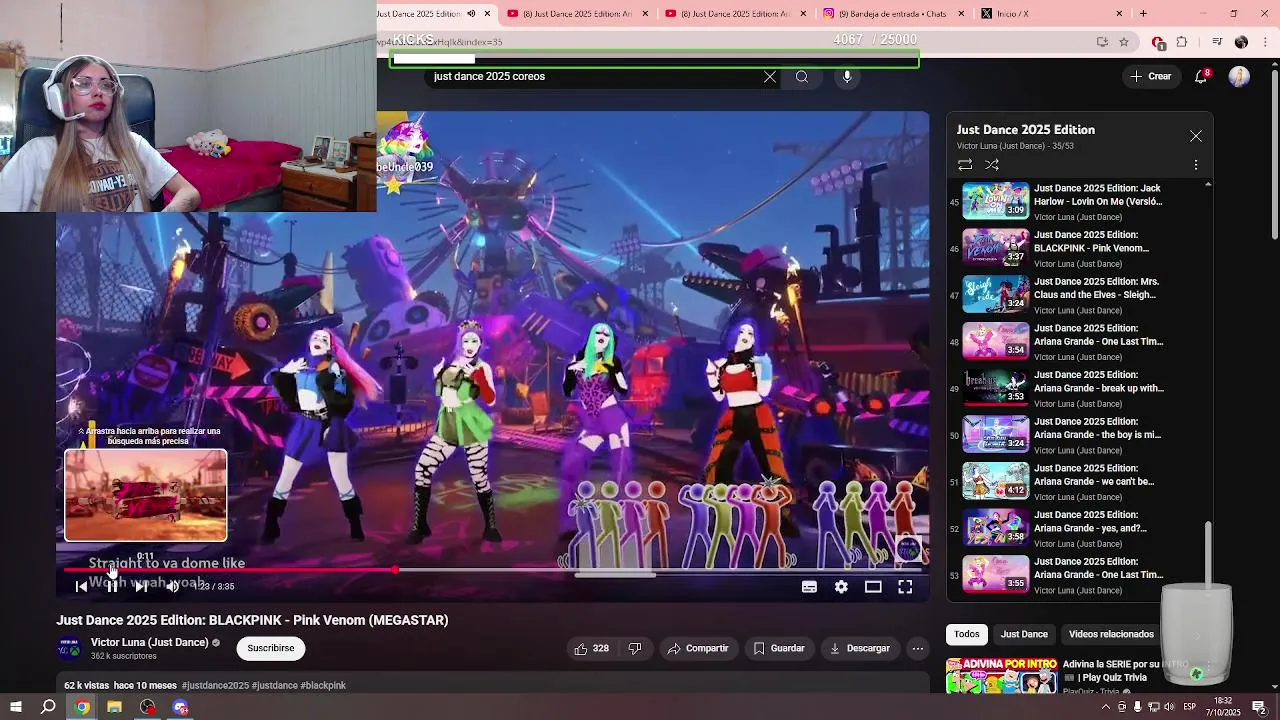
Task: Enter fullscreen on the video
Action: click(x=905, y=587)
